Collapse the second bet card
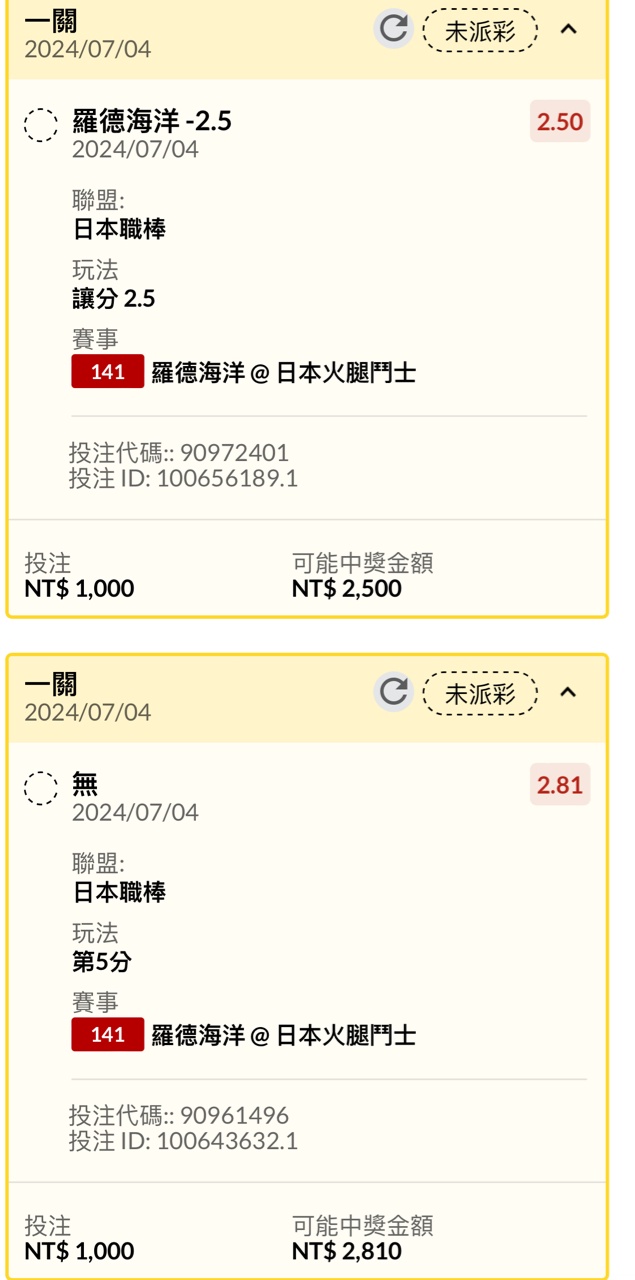Screen dimensions: 635x1280 568,692
